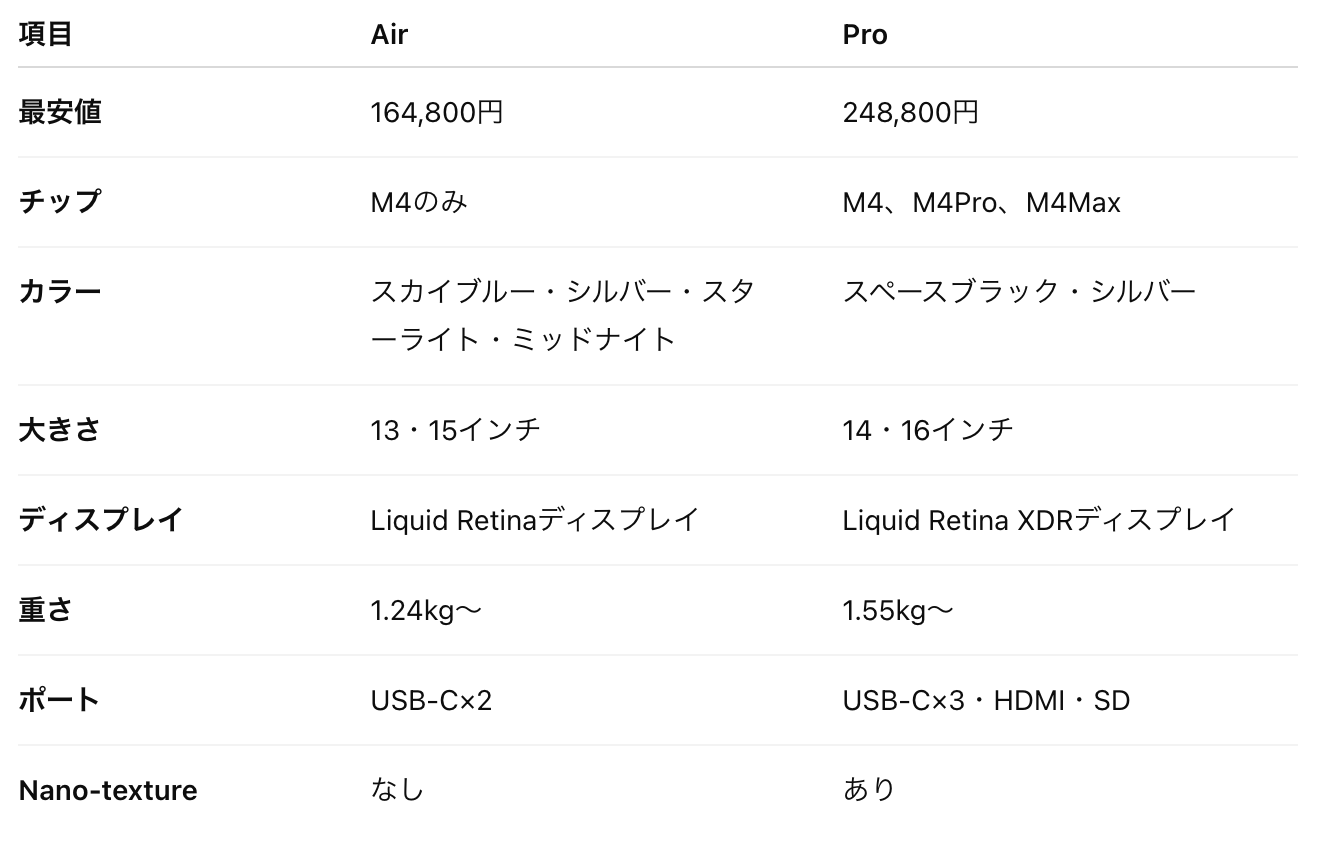Viewport: 1330px width, 862px height.
Task: Click the M4のみ cell
Action: 419,202
